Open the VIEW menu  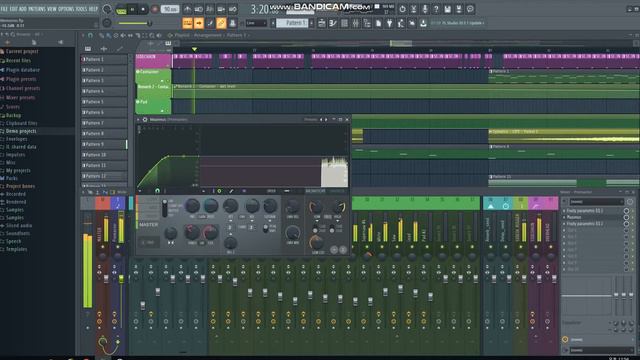pos(52,9)
